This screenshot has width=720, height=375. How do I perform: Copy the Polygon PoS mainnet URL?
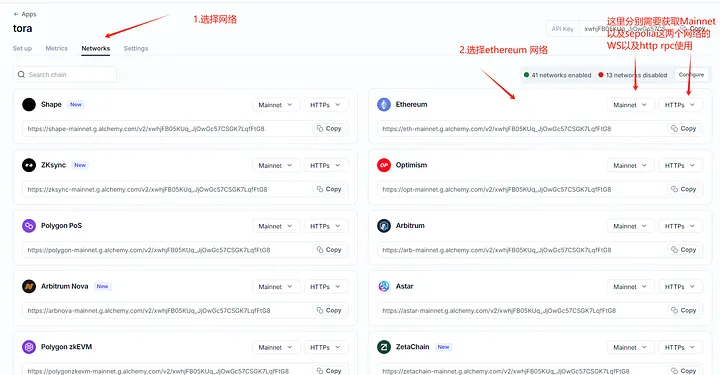tap(329, 250)
